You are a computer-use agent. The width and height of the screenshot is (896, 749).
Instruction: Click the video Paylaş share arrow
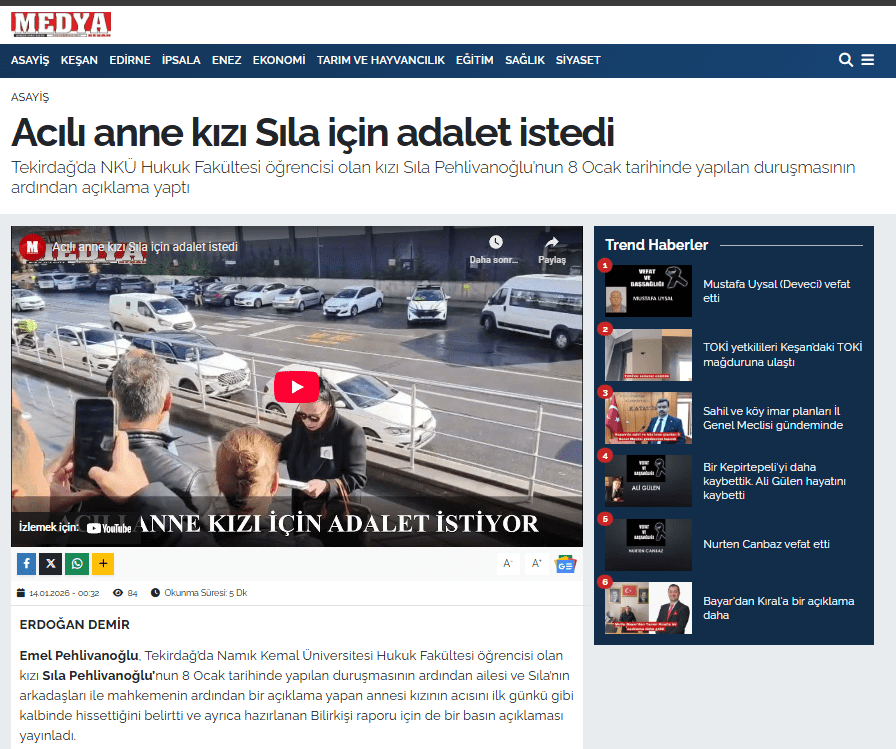(552, 243)
